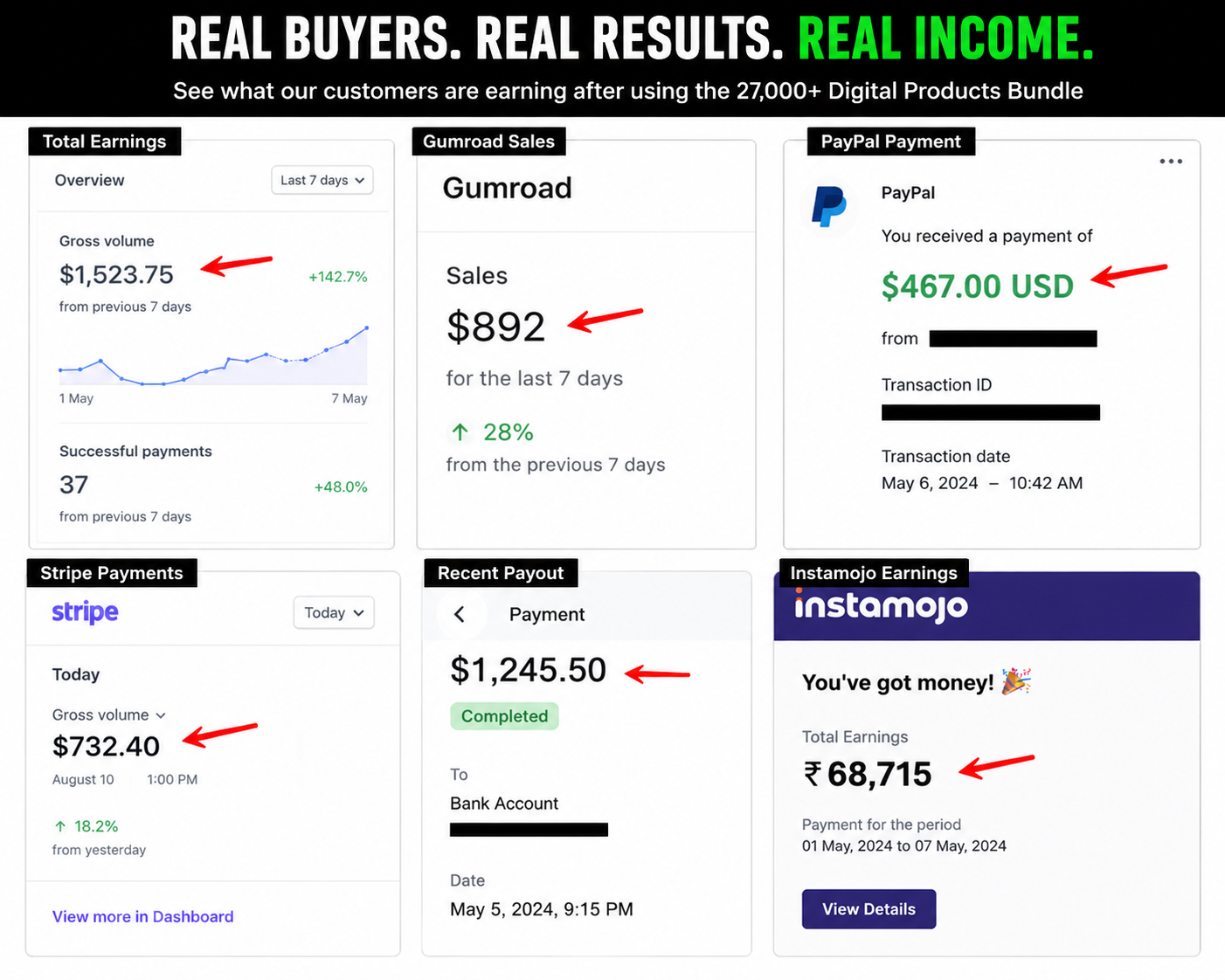Click the party popper emoji
This screenshot has height=980, width=1225.
tap(1016, 681)
